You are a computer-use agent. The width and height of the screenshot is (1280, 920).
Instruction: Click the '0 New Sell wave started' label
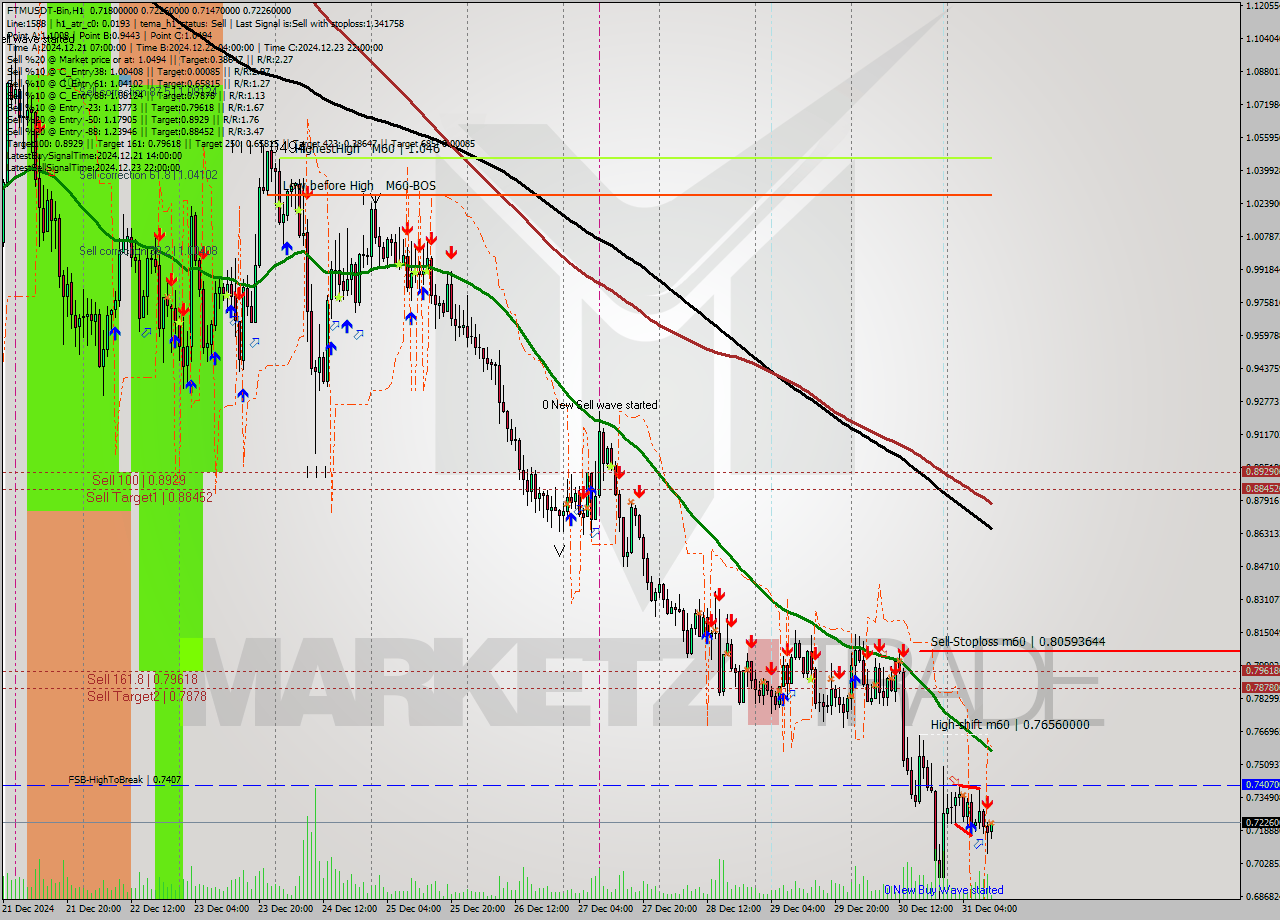(600, 405)
